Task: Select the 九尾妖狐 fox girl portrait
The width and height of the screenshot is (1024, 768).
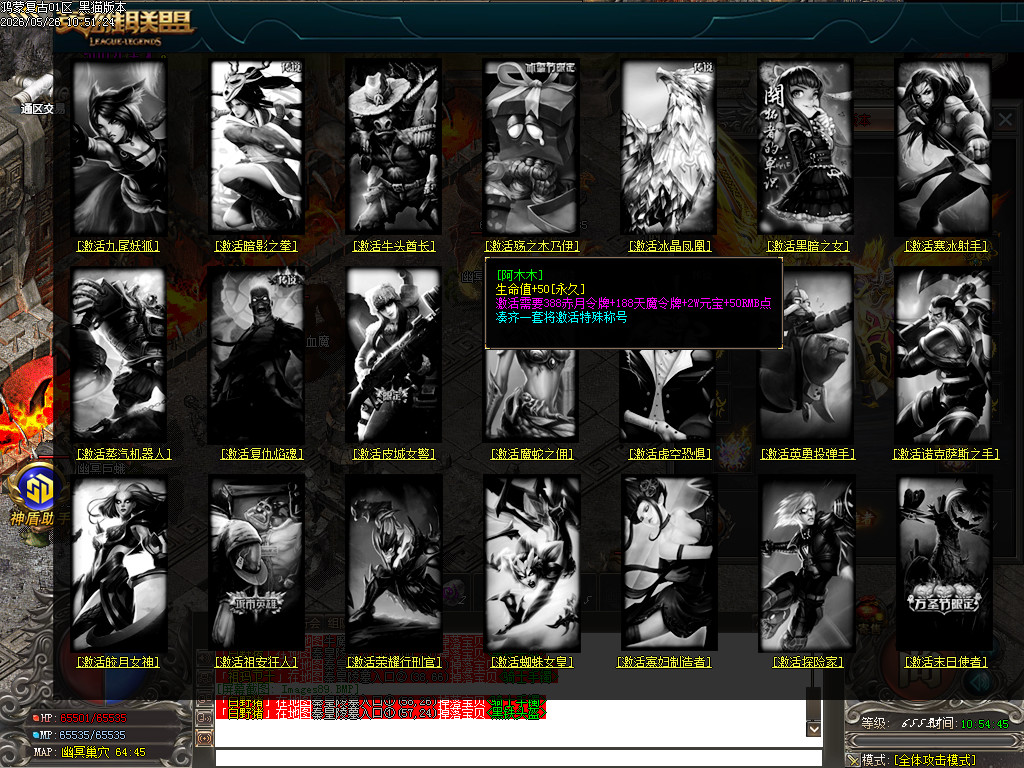Action: [x=118, y=147]
